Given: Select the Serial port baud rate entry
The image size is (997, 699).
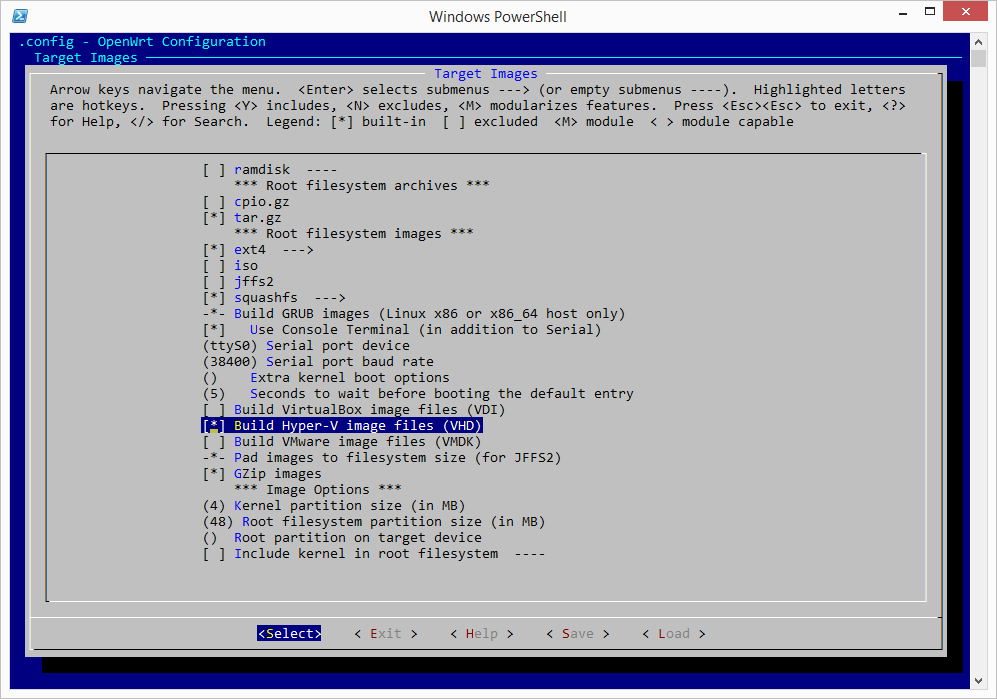Looking at the screenshot, I should [x=318, y=361].
